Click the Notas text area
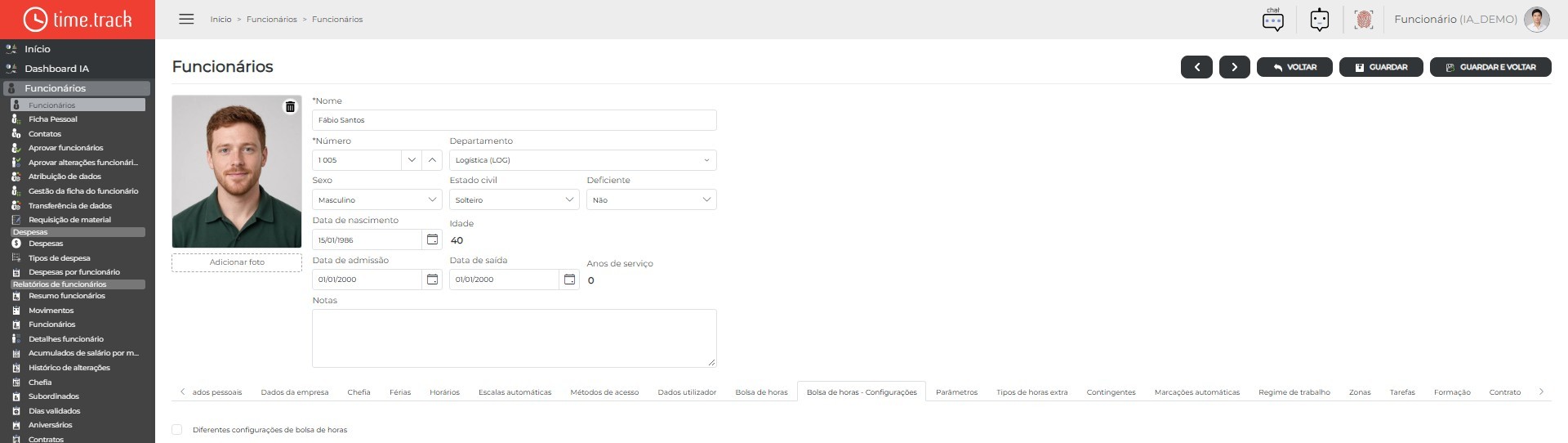The height and width of the screenshot is (443, 1568). pos(514,338)
